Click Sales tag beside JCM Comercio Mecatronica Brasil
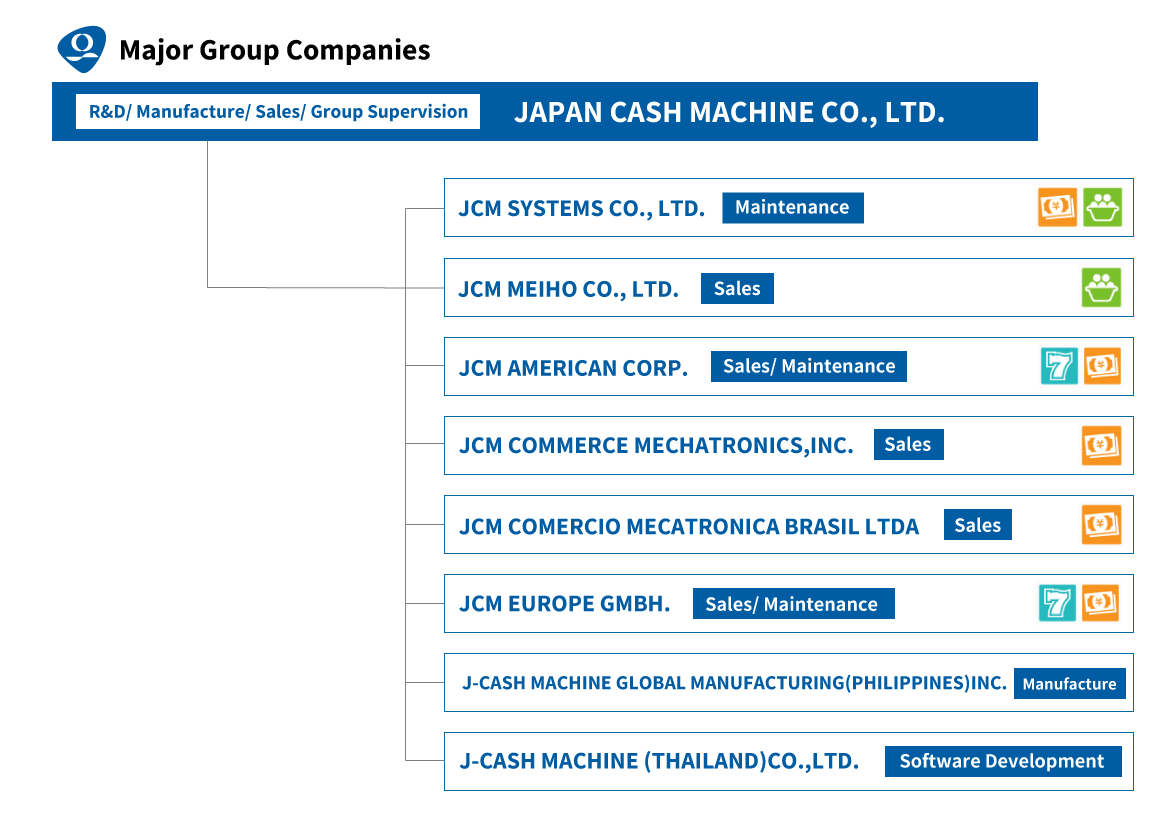Image resolution: width=1170 pixels, height=823 pixels. (977, 525)
